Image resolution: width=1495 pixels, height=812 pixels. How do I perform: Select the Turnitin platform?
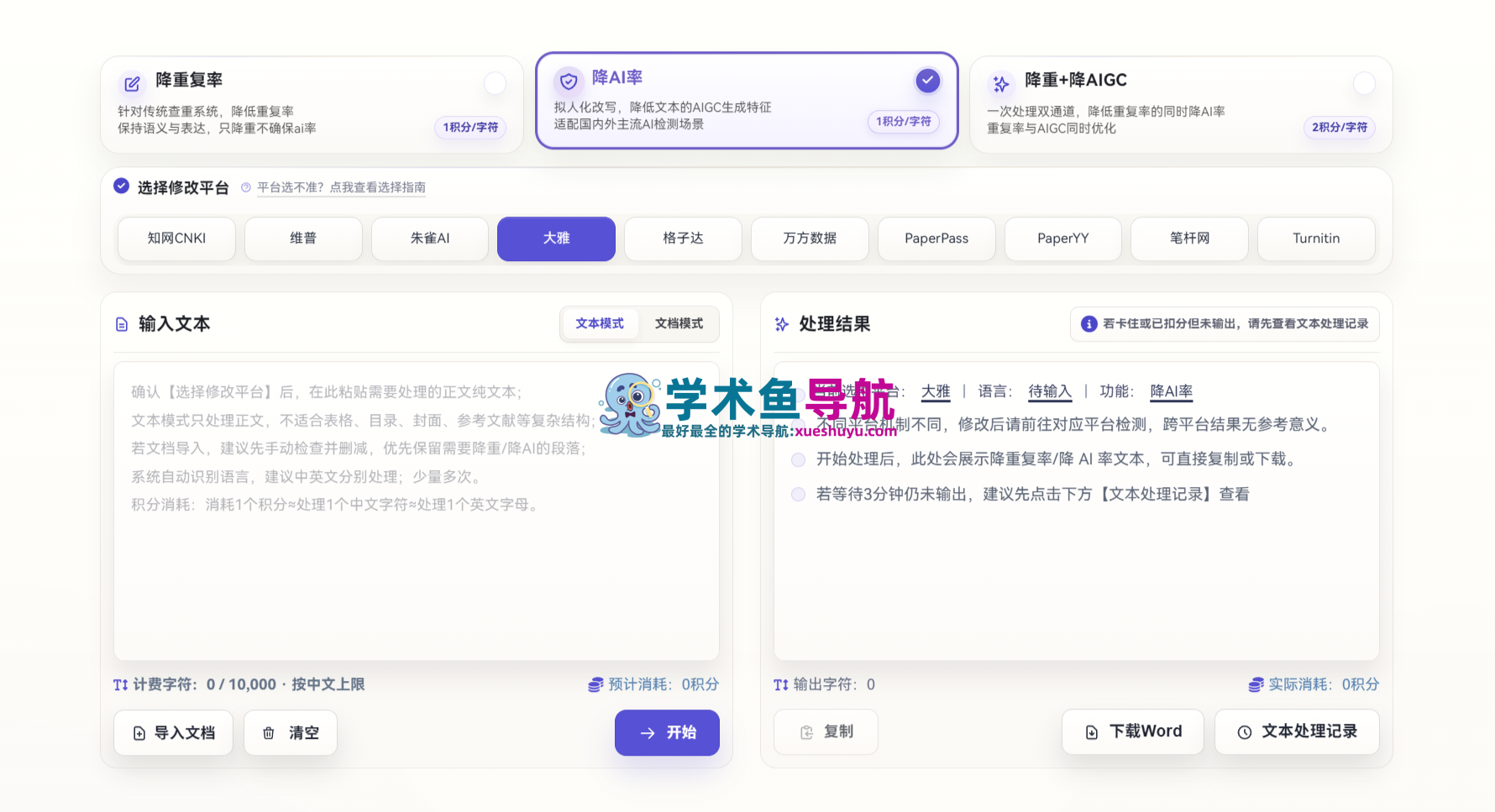click(x=1316, y=238)
